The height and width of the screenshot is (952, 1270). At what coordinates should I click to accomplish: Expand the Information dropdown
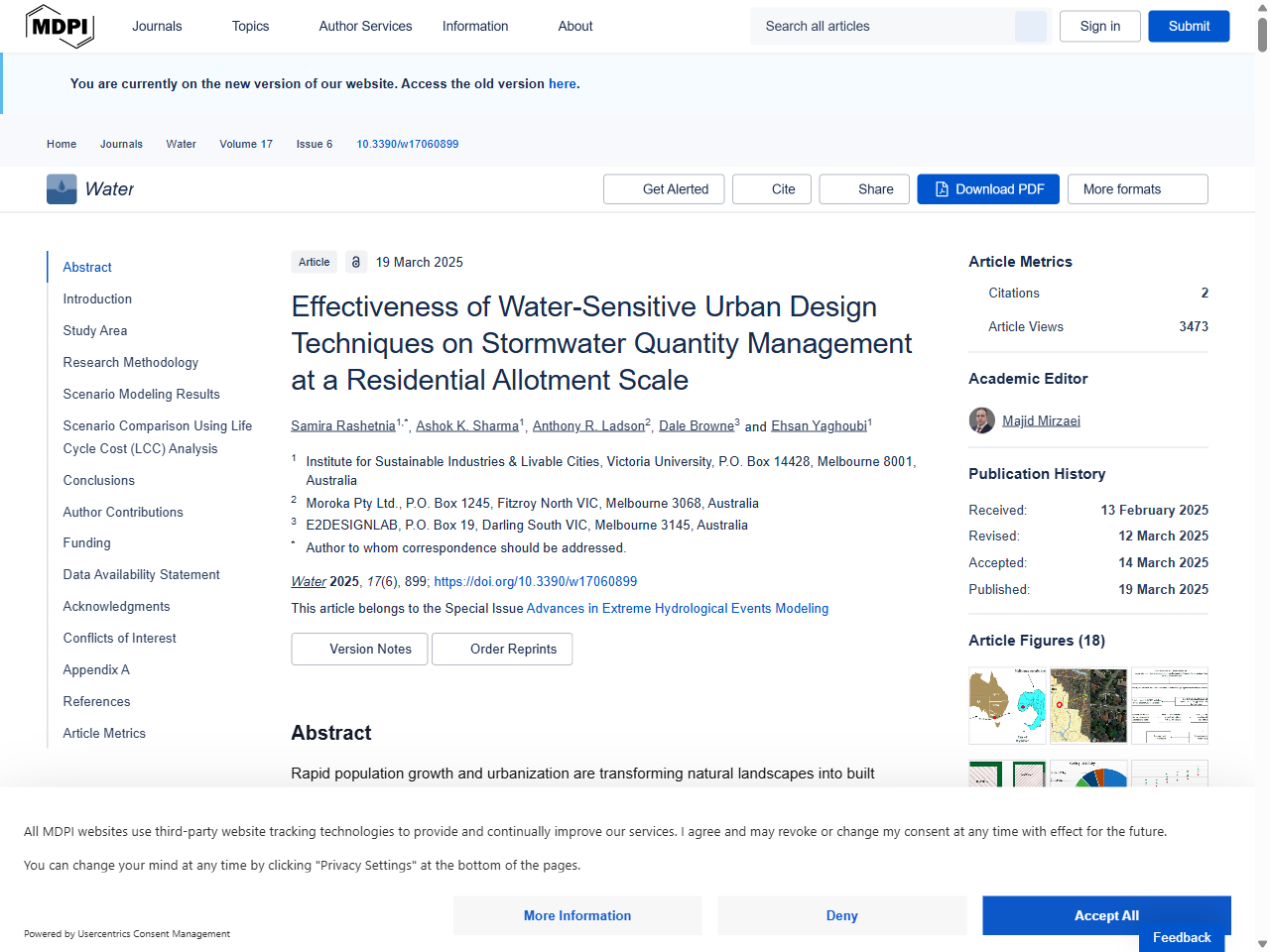click(475, 26)
